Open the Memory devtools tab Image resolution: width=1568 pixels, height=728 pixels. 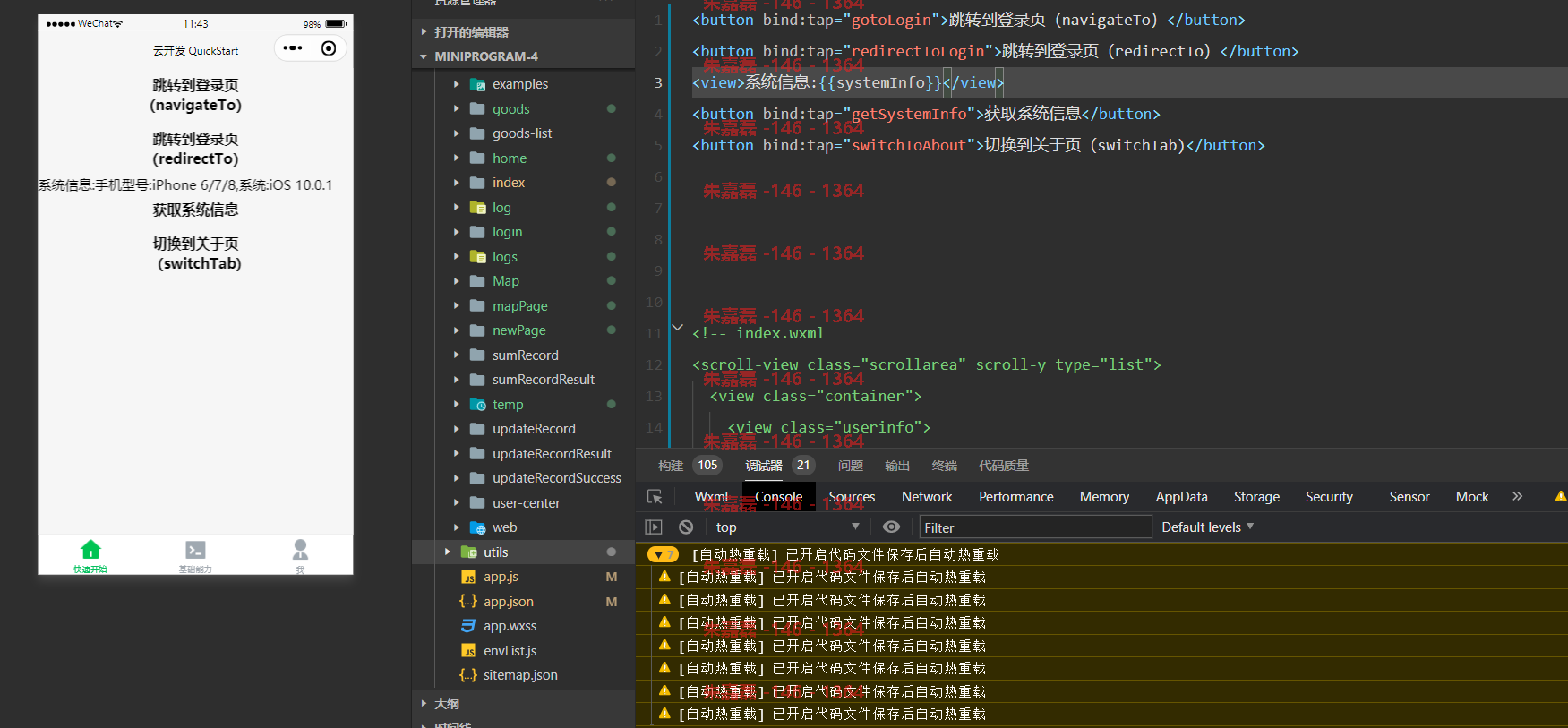pos(1104,497)
